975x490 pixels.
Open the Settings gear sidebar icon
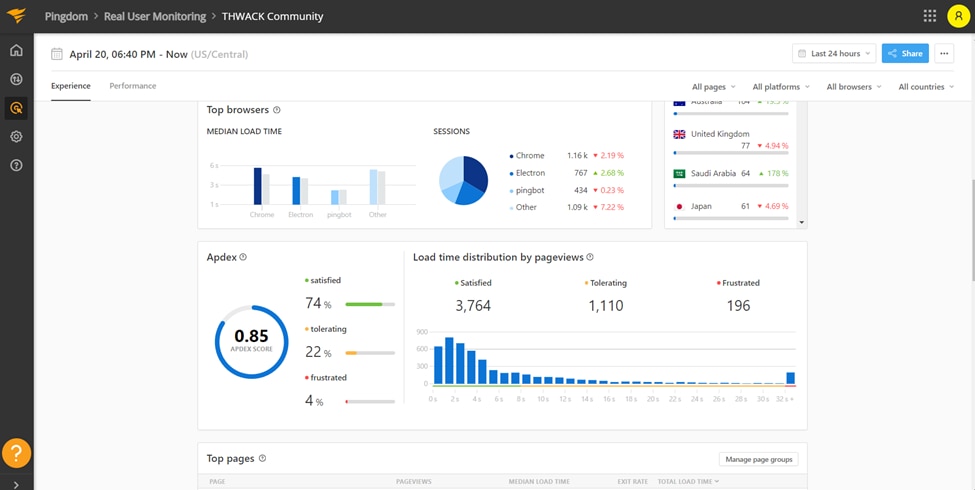16,136
